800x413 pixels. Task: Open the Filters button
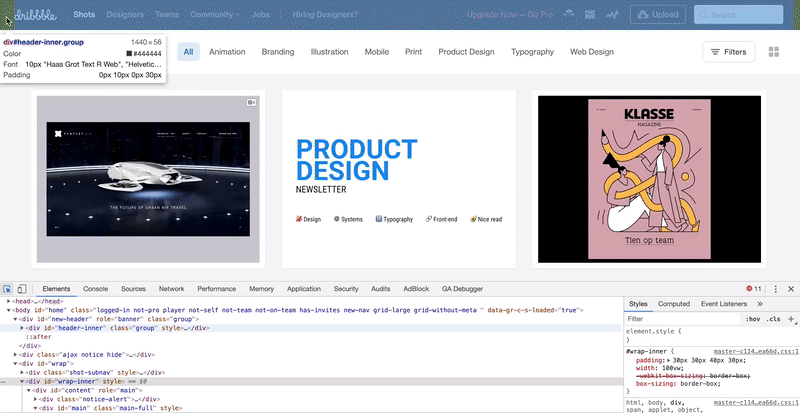click(729, 52)
